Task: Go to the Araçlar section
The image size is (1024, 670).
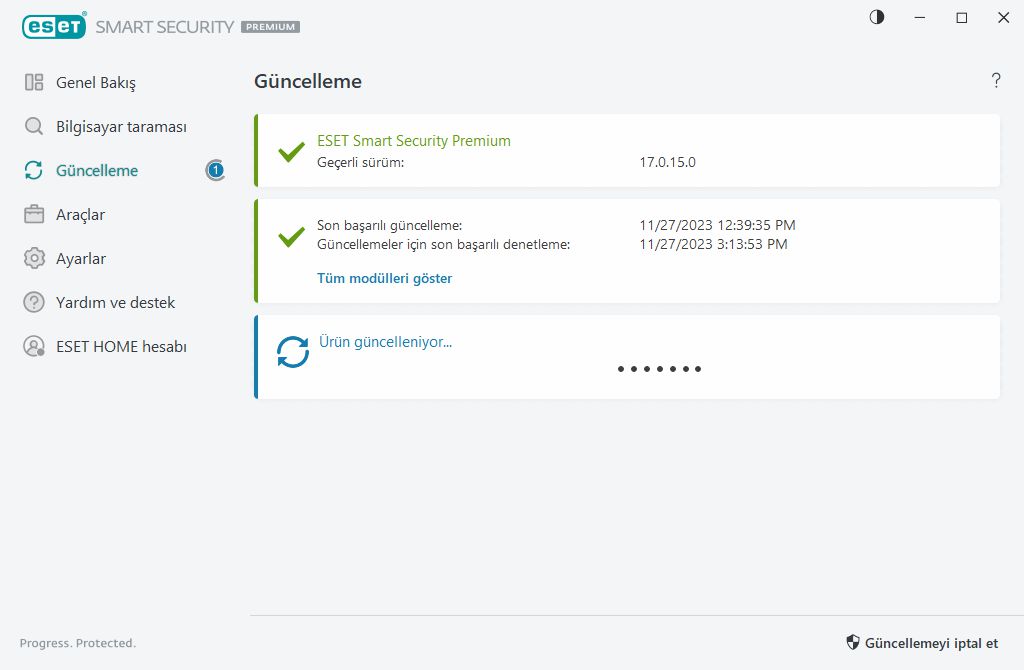Action: [80, 215]
